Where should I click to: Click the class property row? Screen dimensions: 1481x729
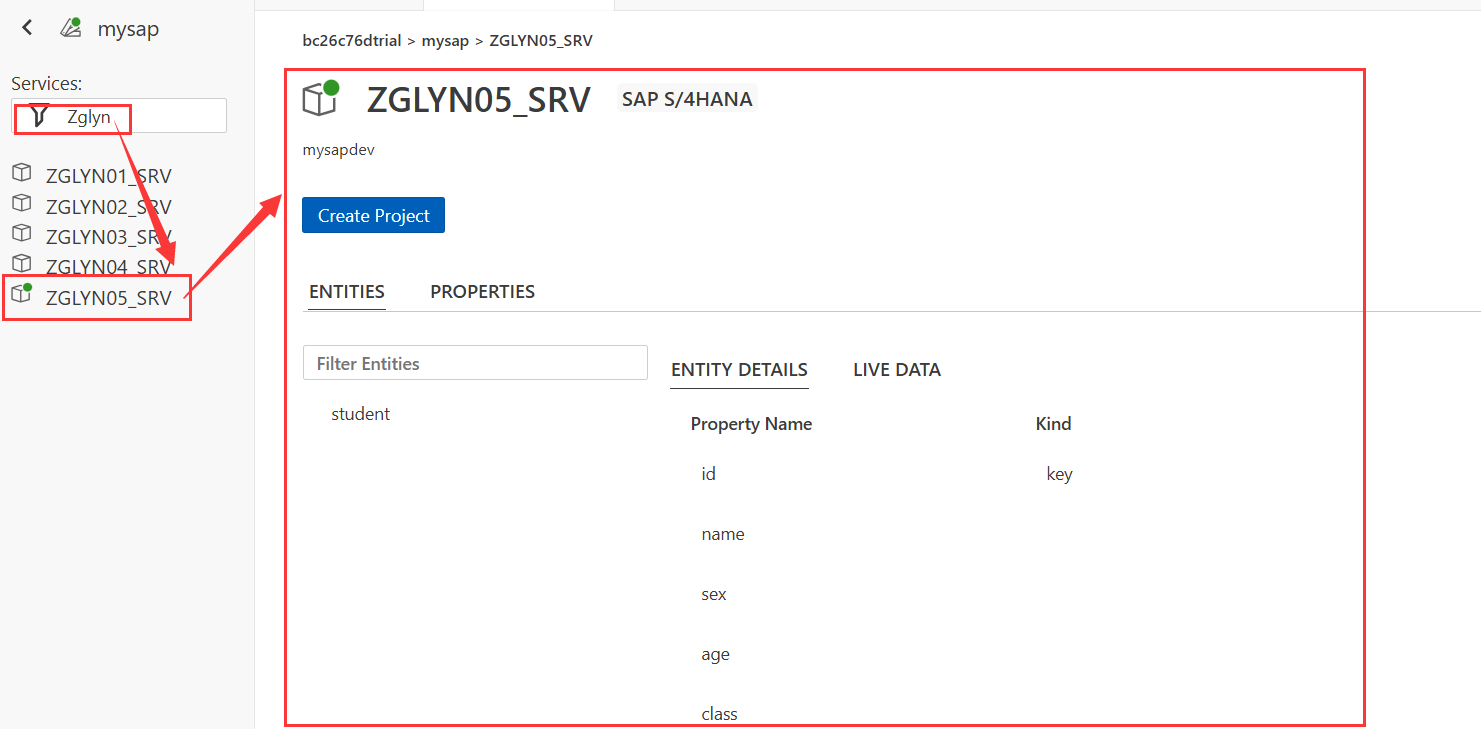pyautogui.click(x=719, y=714)
